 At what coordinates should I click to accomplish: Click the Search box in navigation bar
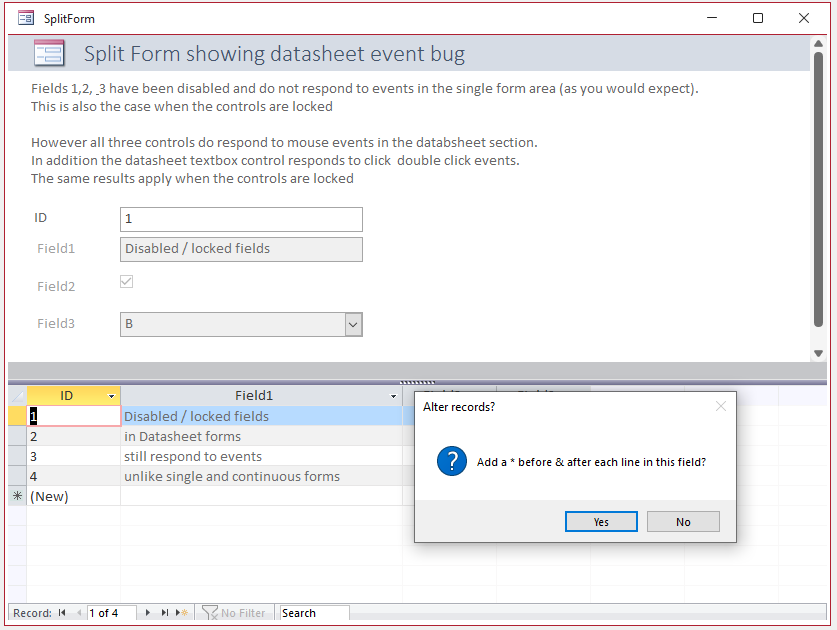pos(314,613)
